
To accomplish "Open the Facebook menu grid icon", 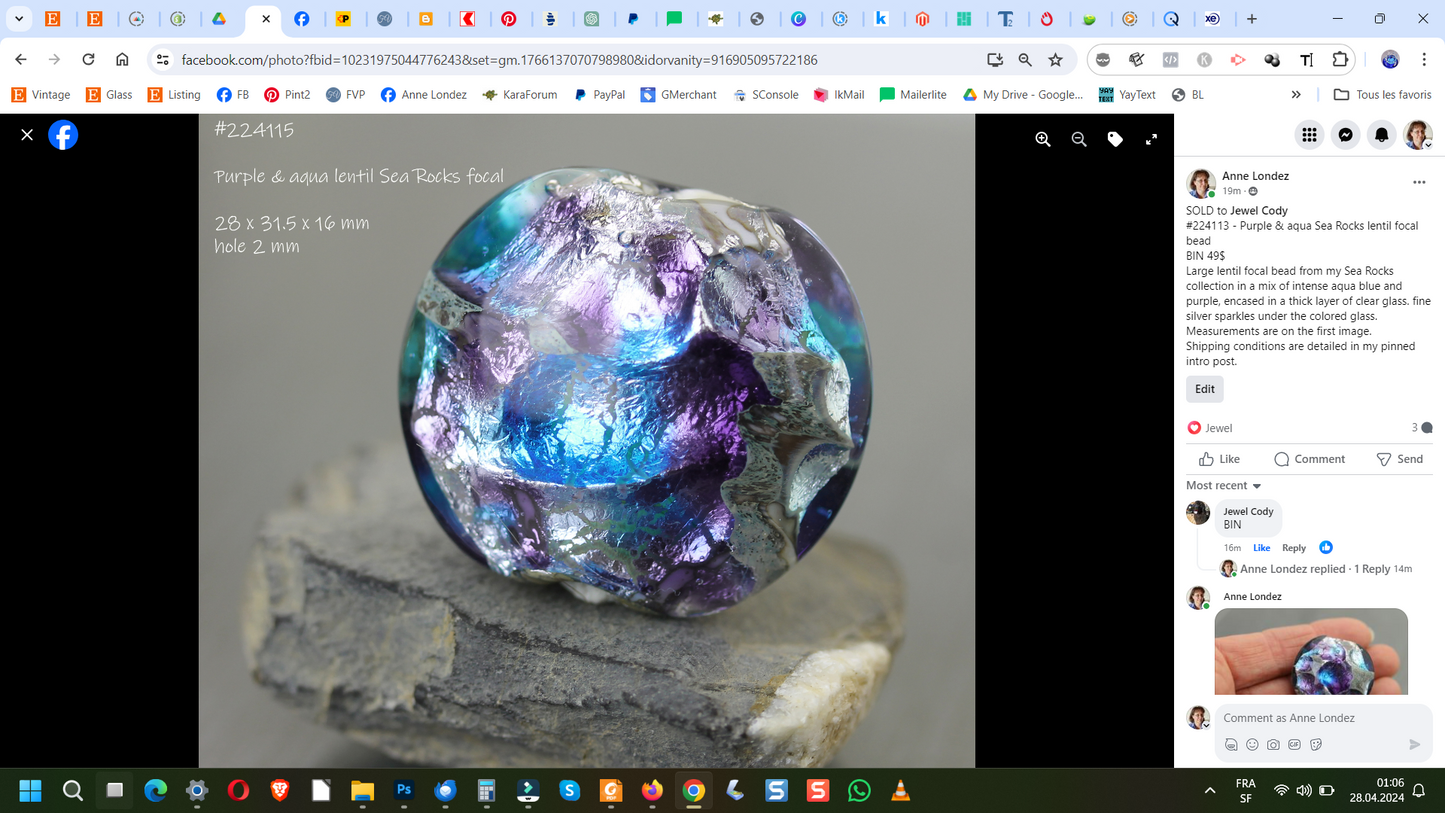I will click(x=1309, y=135).
